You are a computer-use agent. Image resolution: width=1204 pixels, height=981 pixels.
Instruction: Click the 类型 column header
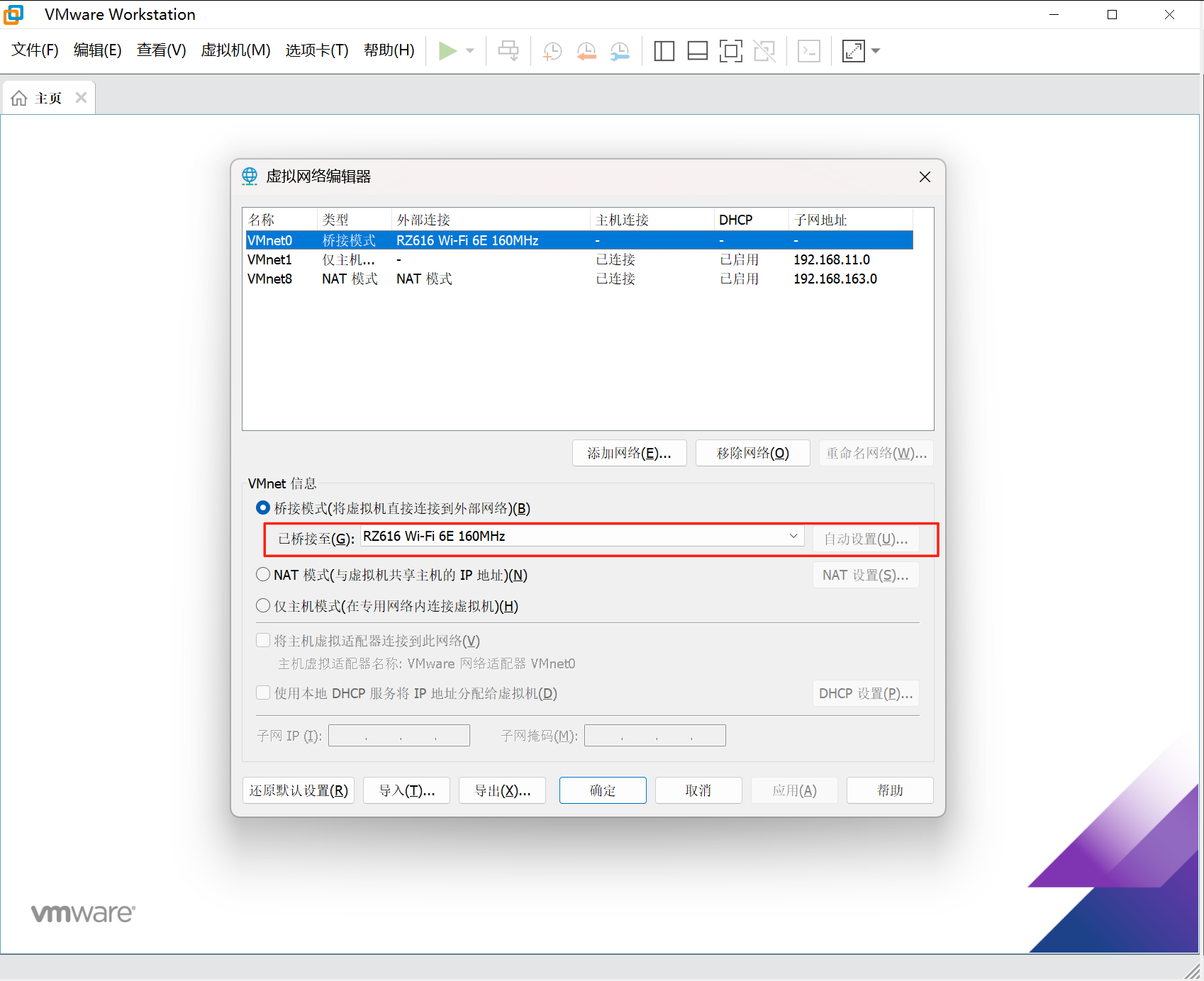point(354,220)
